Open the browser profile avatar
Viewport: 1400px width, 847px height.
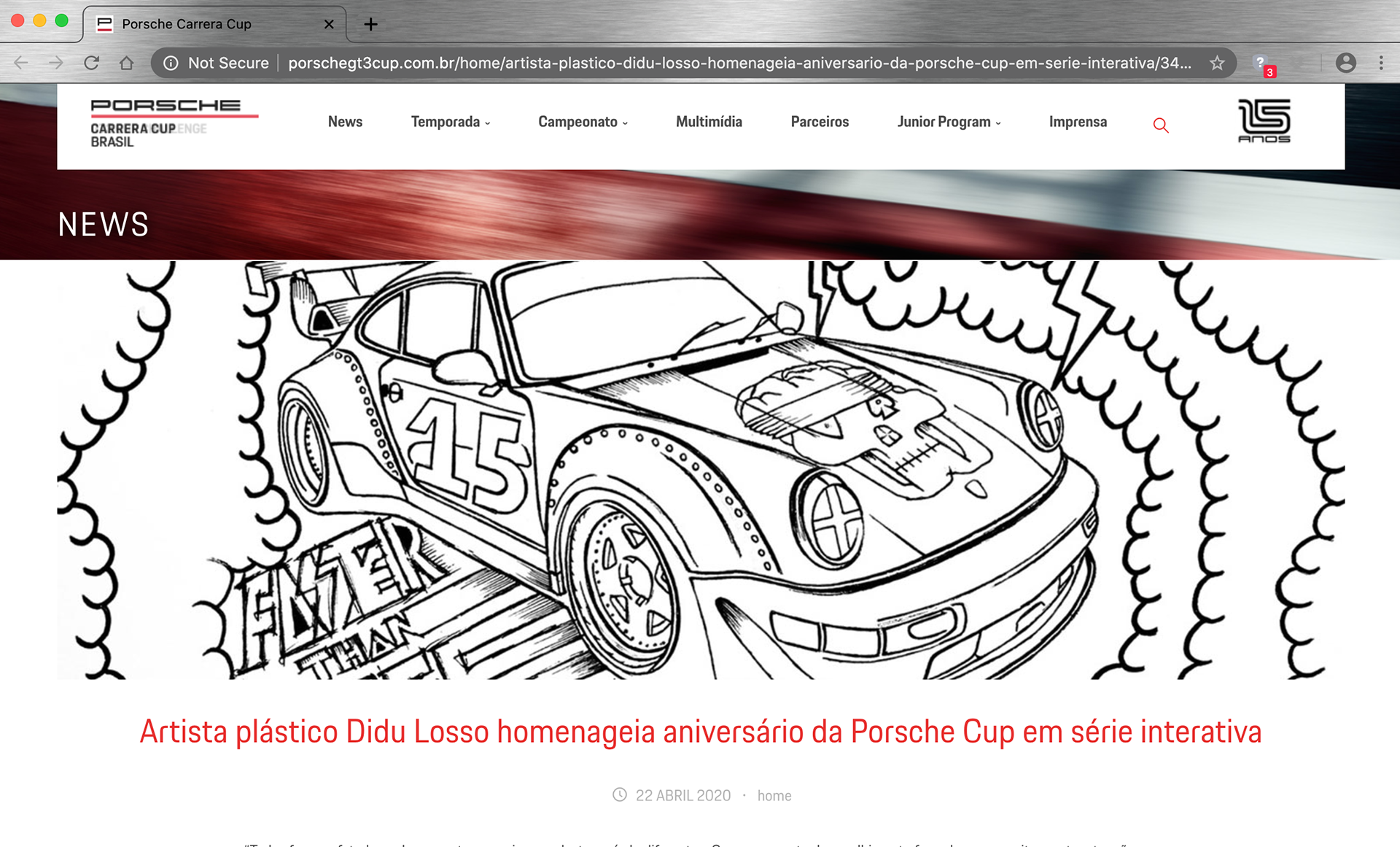[x=1345, y=63]
